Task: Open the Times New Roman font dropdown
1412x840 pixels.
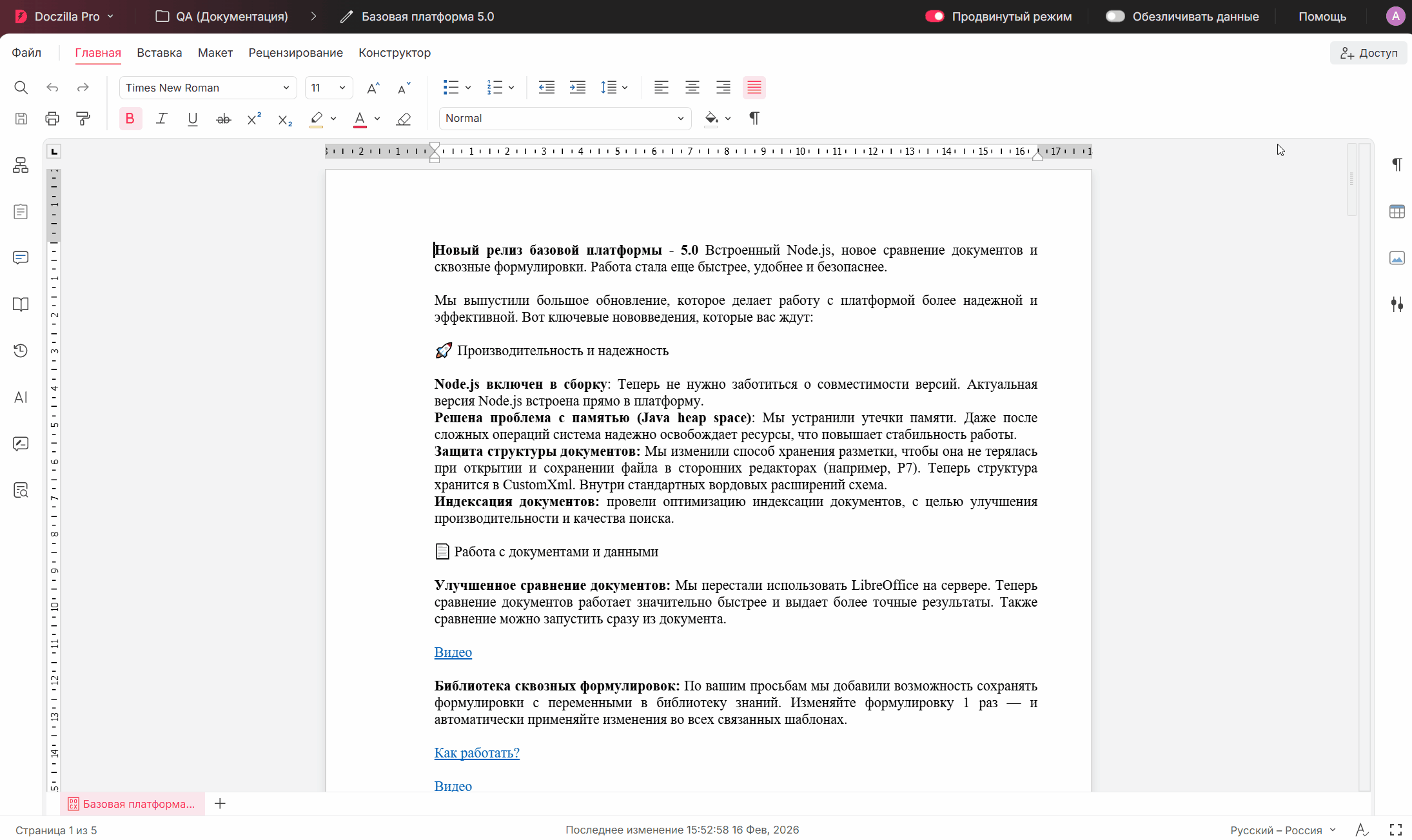Action: point(208,88)
